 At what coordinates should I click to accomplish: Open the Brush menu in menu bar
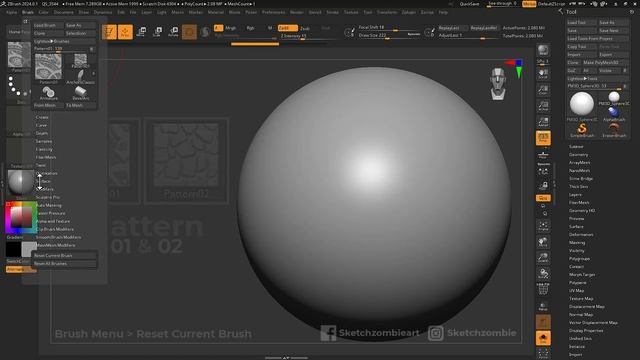tap(28, 12)
